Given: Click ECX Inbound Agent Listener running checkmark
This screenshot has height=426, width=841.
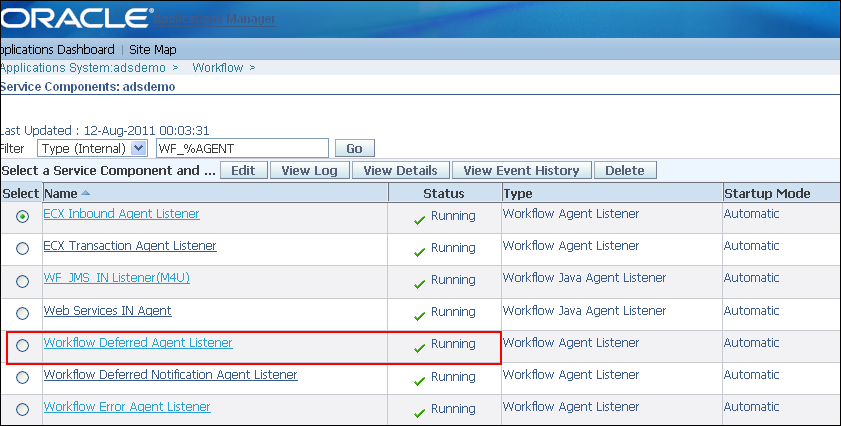Looking at the screenshot, I should [x=420, y=218].
